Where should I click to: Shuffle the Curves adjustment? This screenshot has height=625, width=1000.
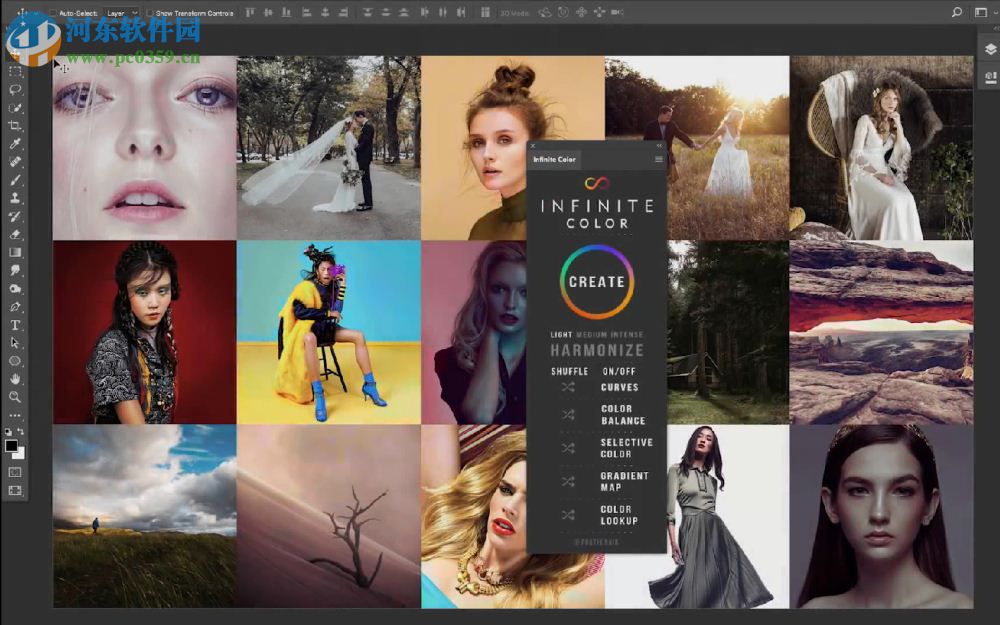point(568,387)
